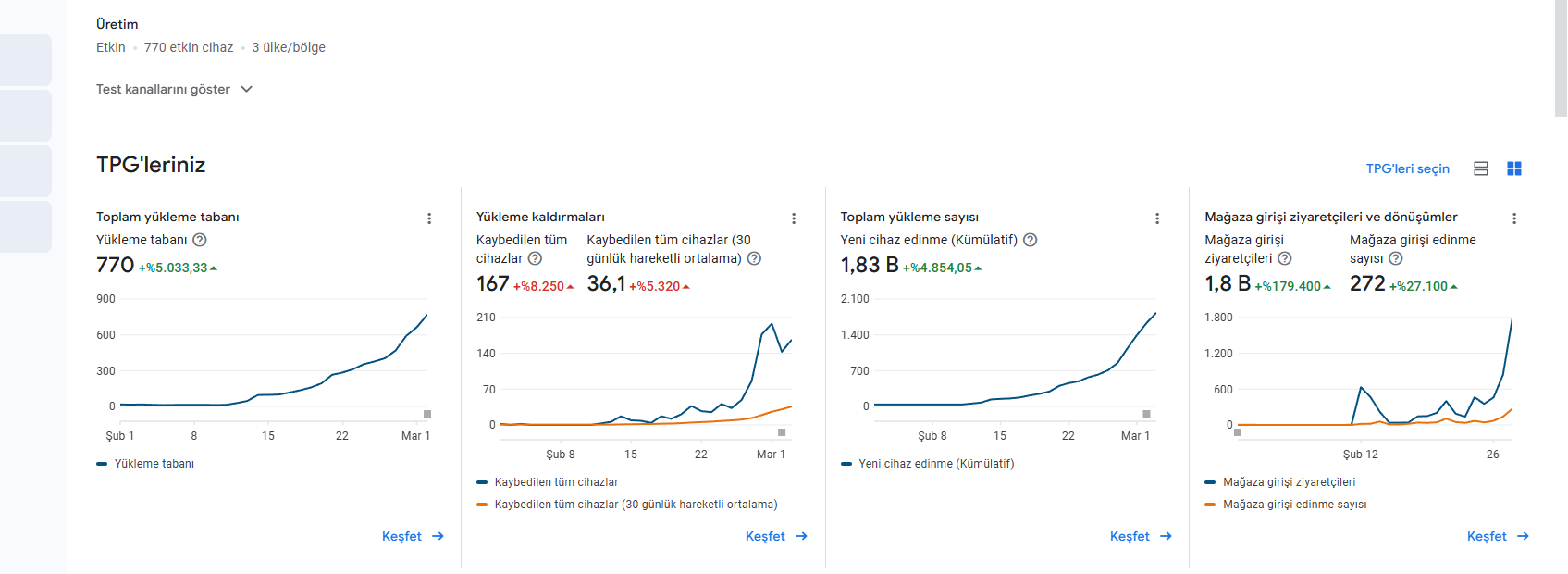
Task: Toggle Kaybedilen tüm cihazlar legend series
Action: tap(548, 482)
